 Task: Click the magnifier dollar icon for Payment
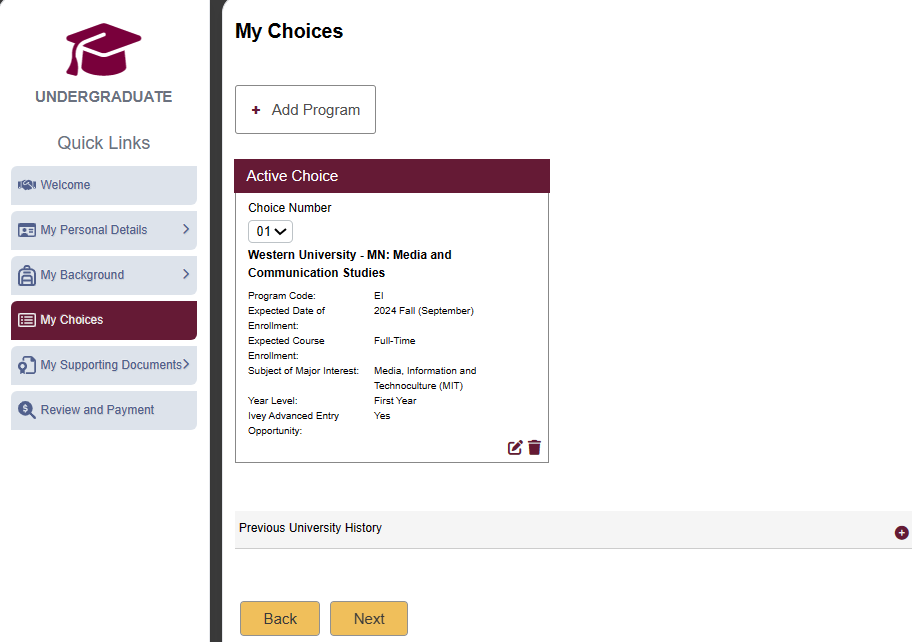[27, 410]
